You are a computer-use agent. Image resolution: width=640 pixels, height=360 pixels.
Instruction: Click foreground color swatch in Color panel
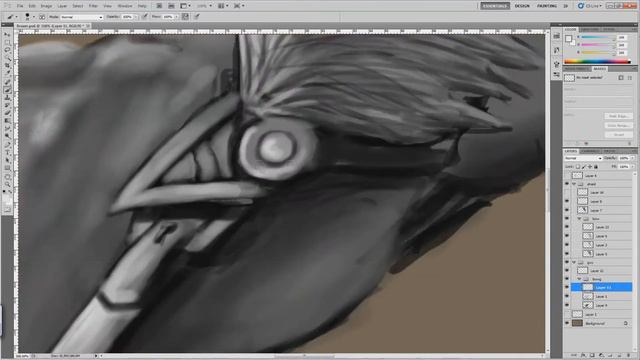tap(569, 39)
